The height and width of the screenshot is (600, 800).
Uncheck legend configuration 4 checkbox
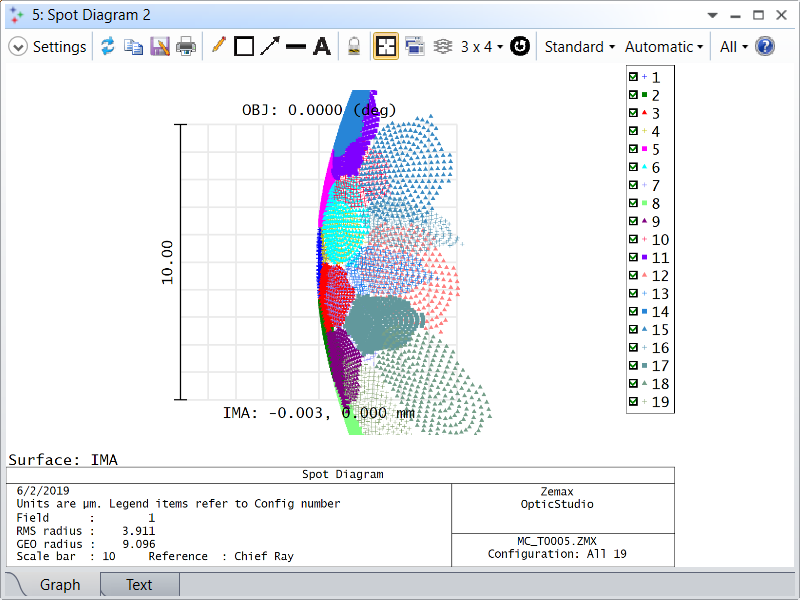click(633, 131)
